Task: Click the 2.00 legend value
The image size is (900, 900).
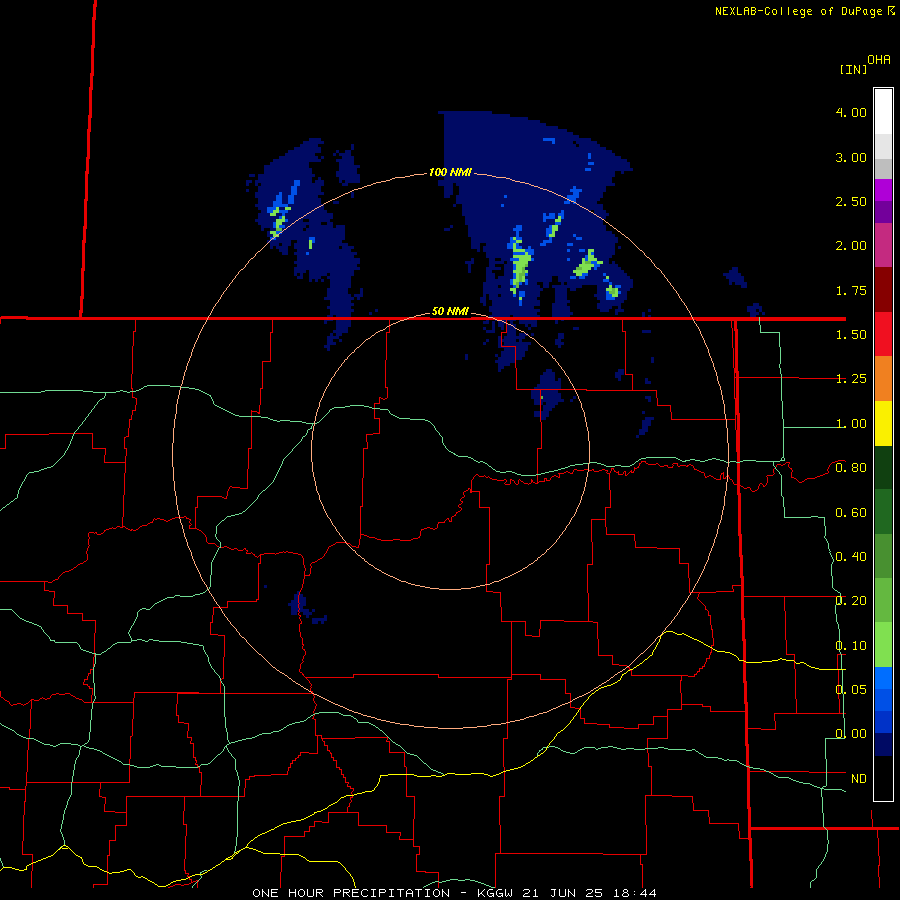Action: pos(851,246)
